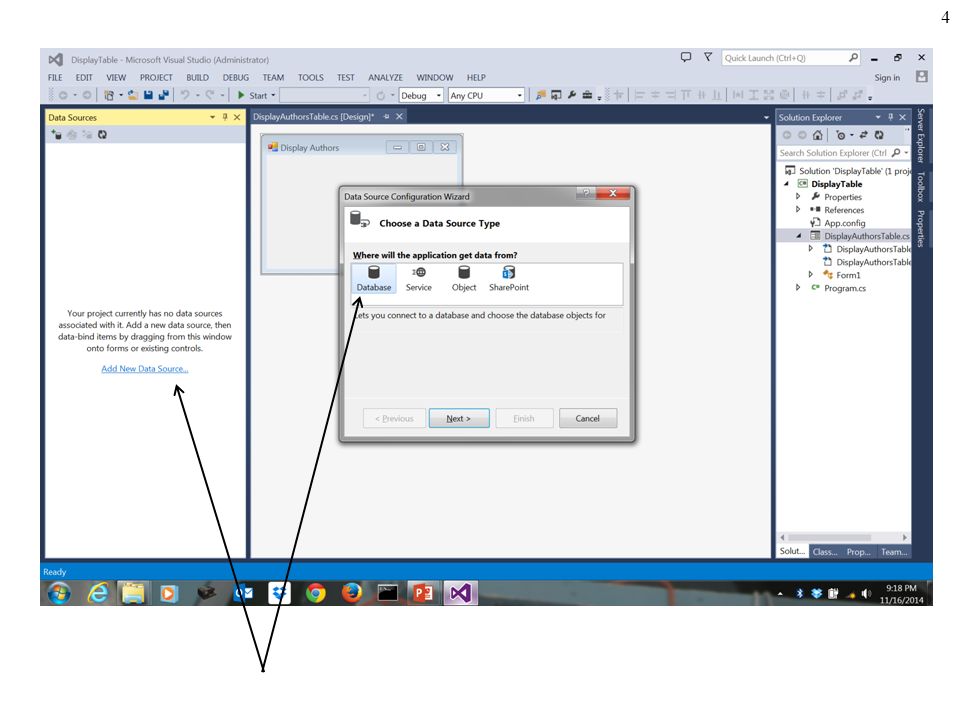Click the Sign in link

coord(887,78)
